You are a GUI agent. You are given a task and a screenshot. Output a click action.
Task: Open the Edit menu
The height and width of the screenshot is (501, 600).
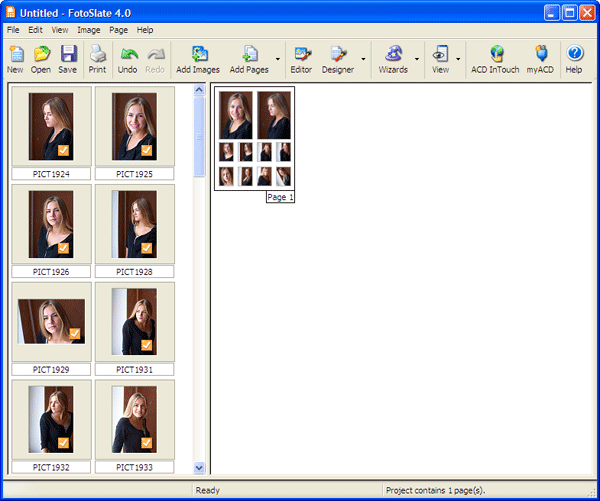(35, 30)
